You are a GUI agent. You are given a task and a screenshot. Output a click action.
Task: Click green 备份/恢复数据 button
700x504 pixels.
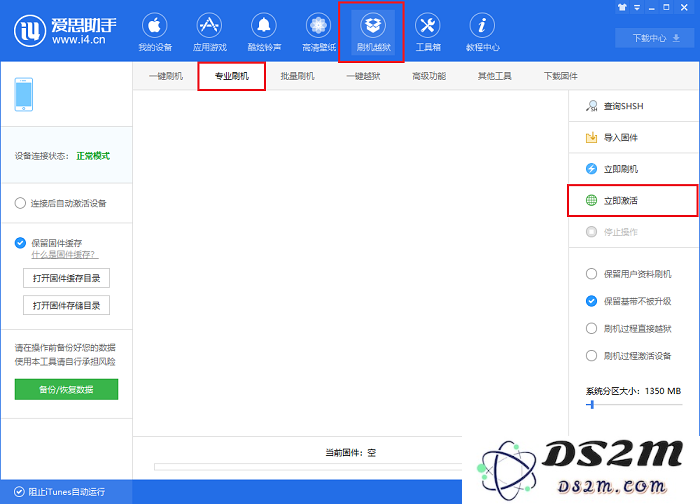coord(66,389)
